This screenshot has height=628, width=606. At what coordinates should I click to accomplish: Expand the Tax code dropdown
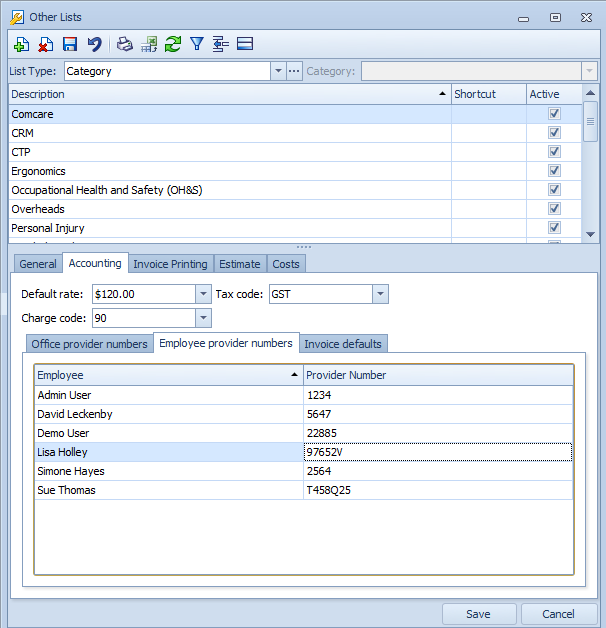click(380, 294)
